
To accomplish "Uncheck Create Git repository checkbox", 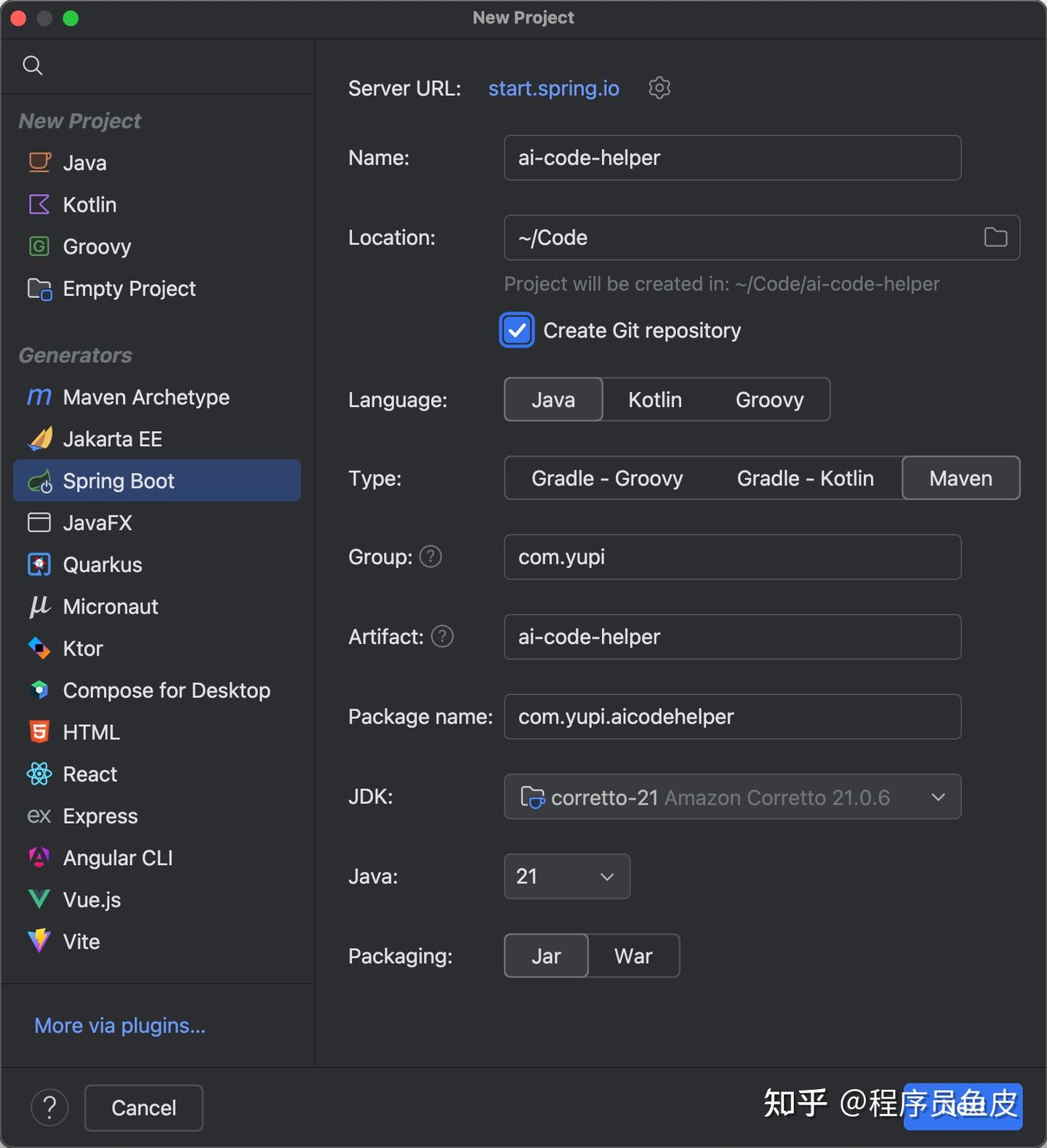I will click(517, 331).
